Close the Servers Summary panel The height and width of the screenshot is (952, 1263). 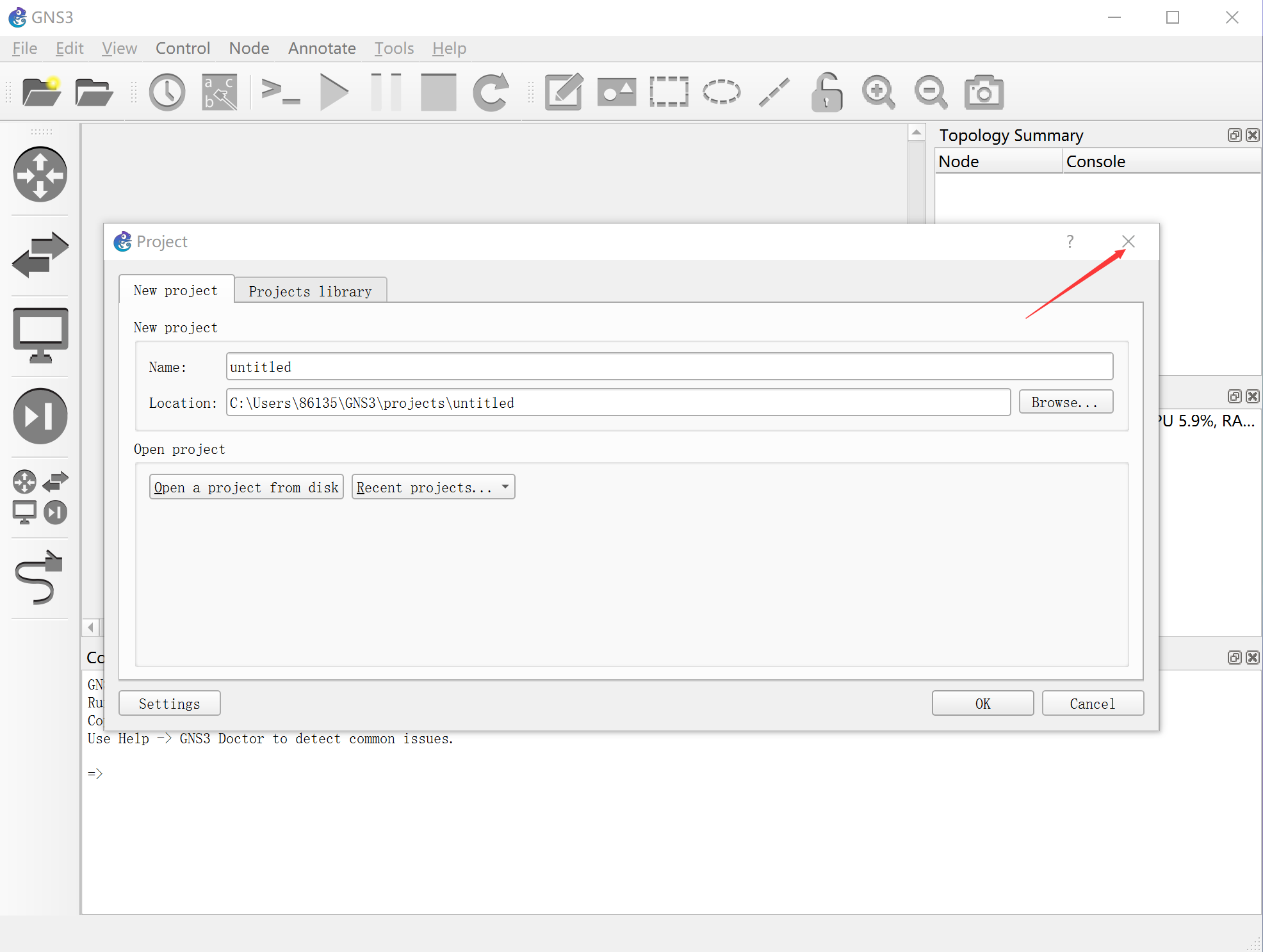click(1253, 396)
